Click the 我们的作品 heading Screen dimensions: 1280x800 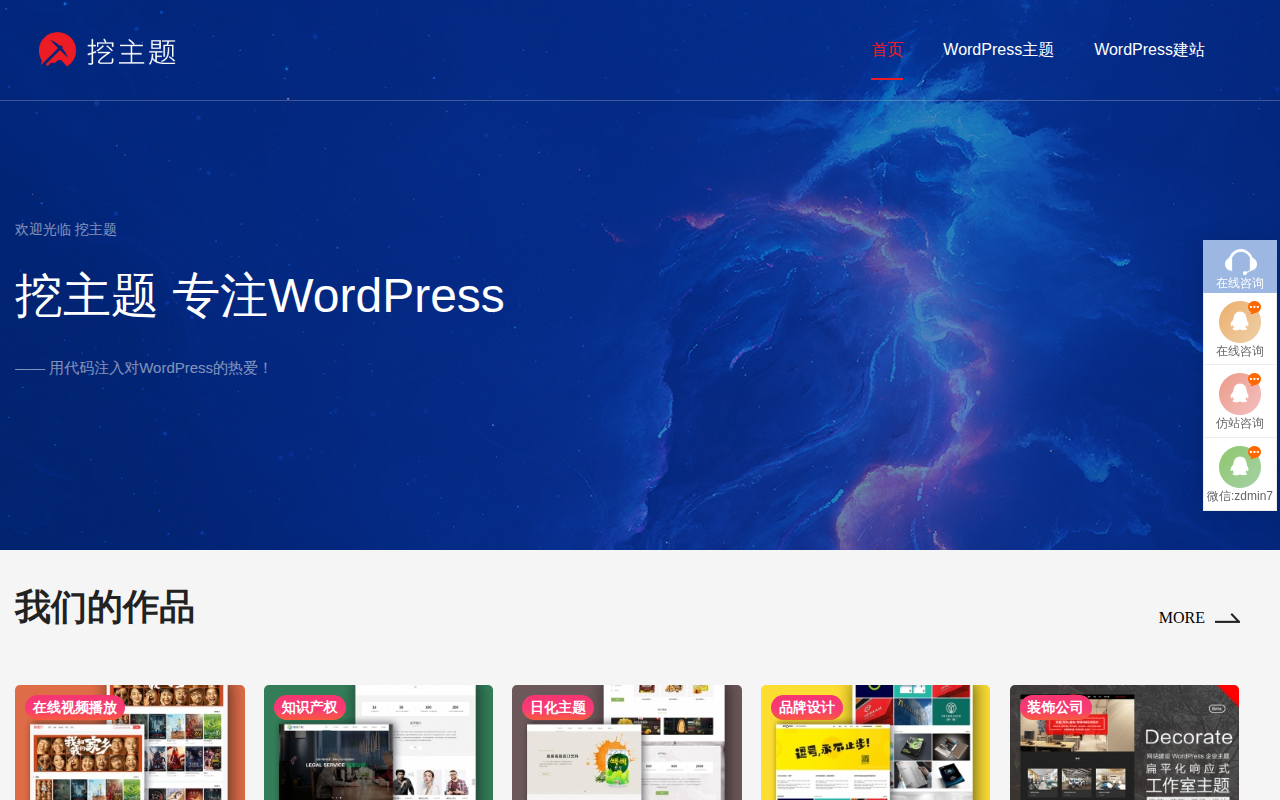(104, 608)
